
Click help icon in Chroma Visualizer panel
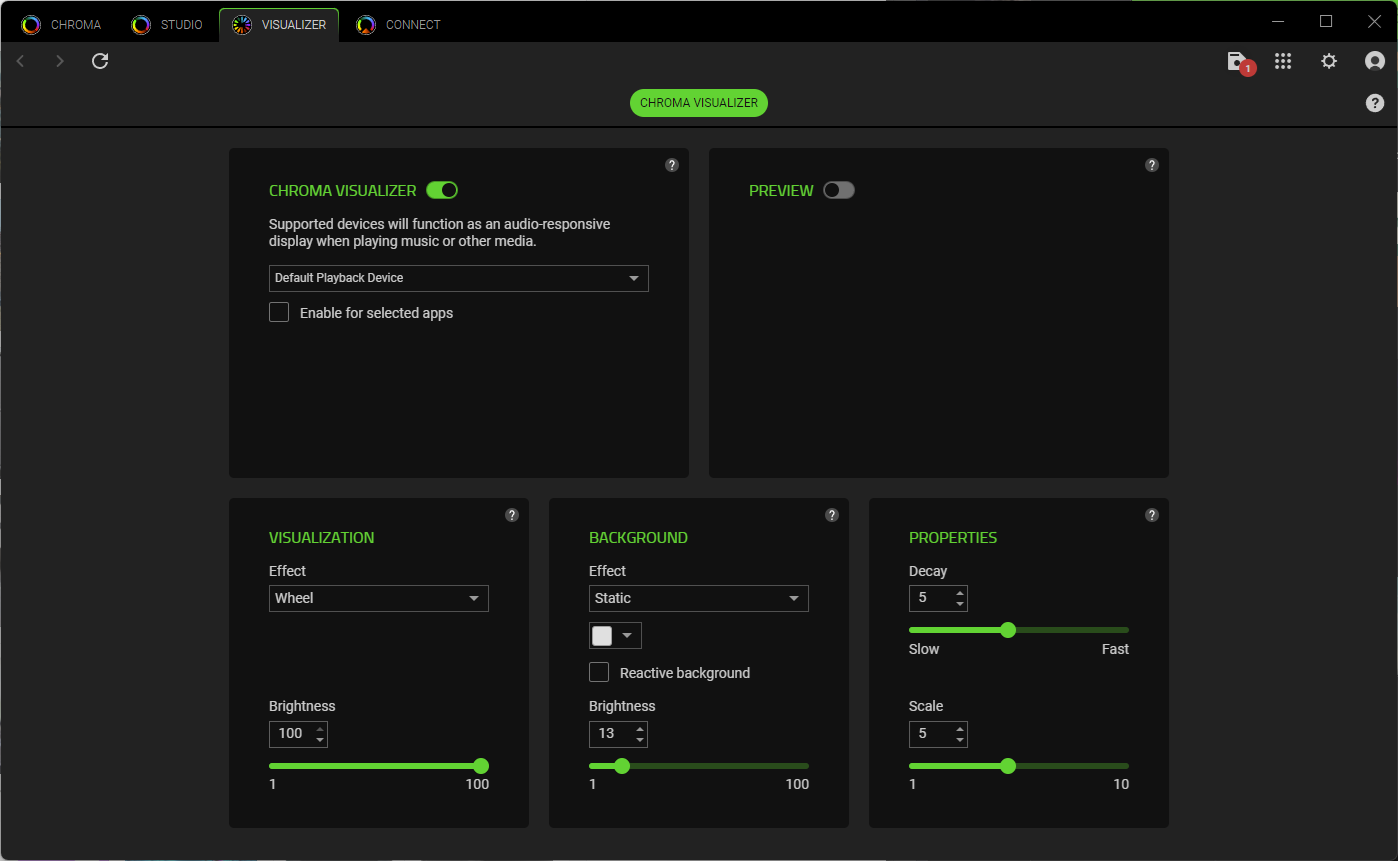[672, 165]
